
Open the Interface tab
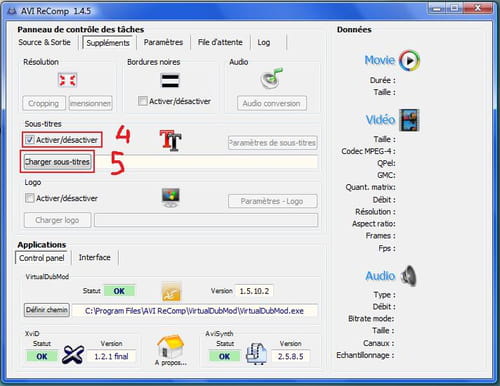pos(95,257)
